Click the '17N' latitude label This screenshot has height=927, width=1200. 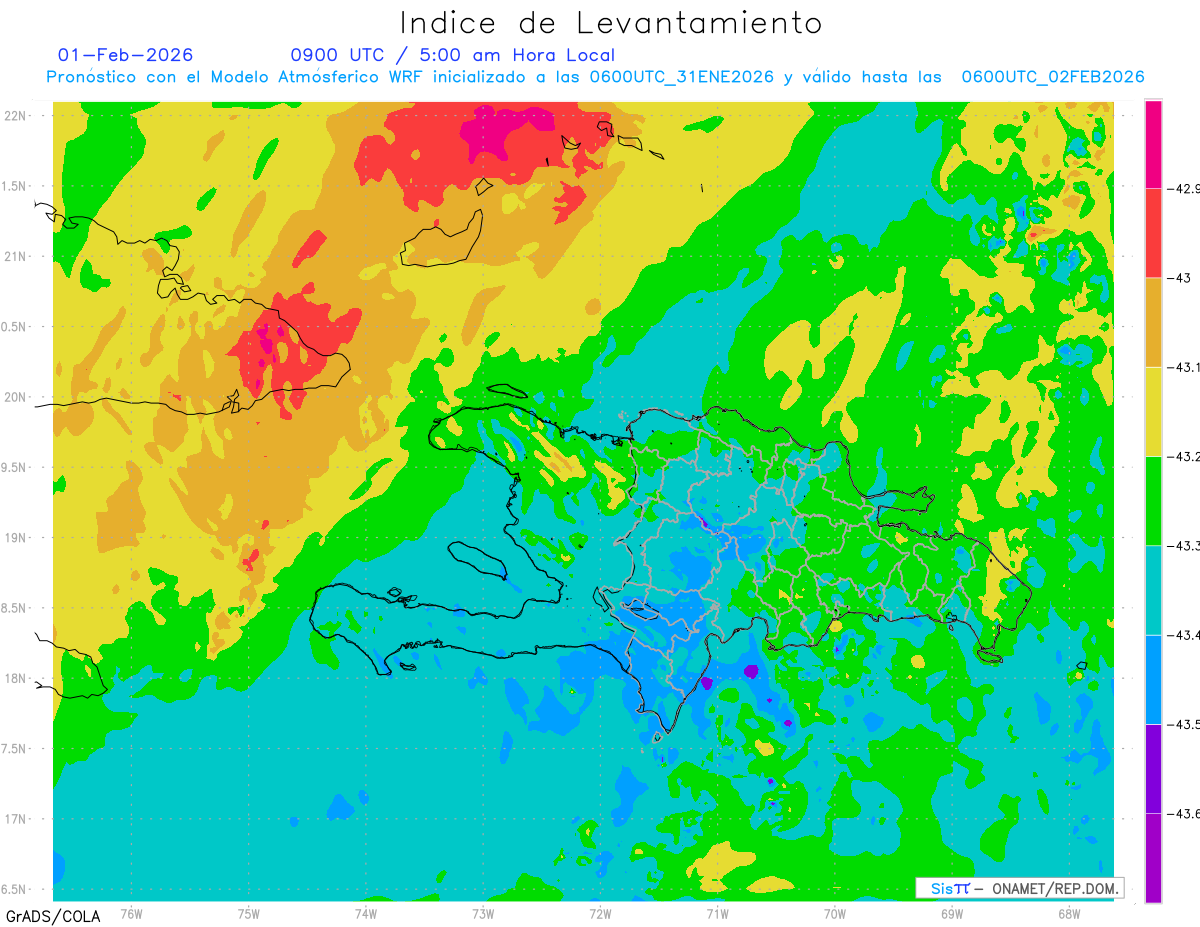[17, 819]
